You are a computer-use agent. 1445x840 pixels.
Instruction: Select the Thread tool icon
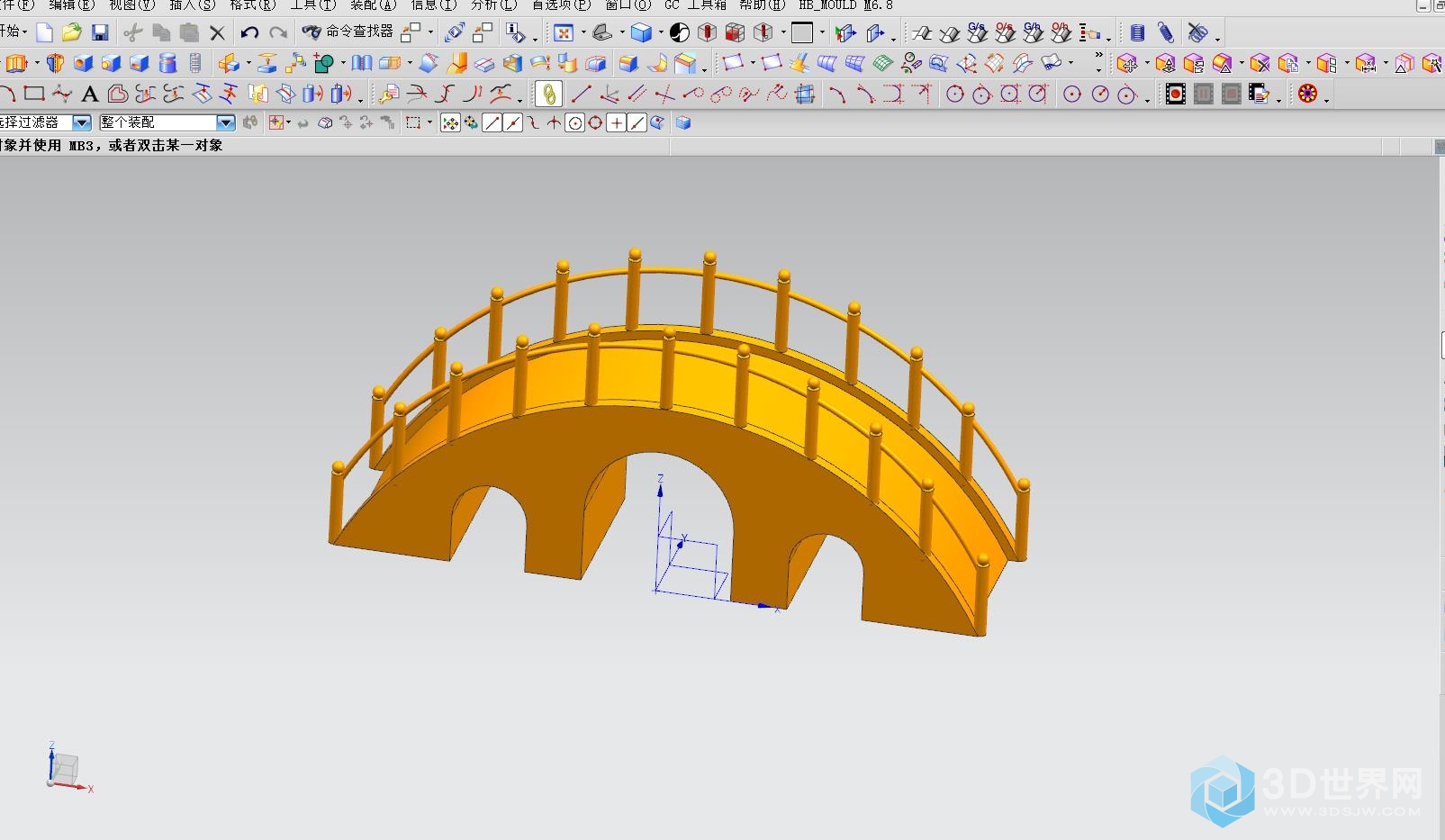click(195, 63)
